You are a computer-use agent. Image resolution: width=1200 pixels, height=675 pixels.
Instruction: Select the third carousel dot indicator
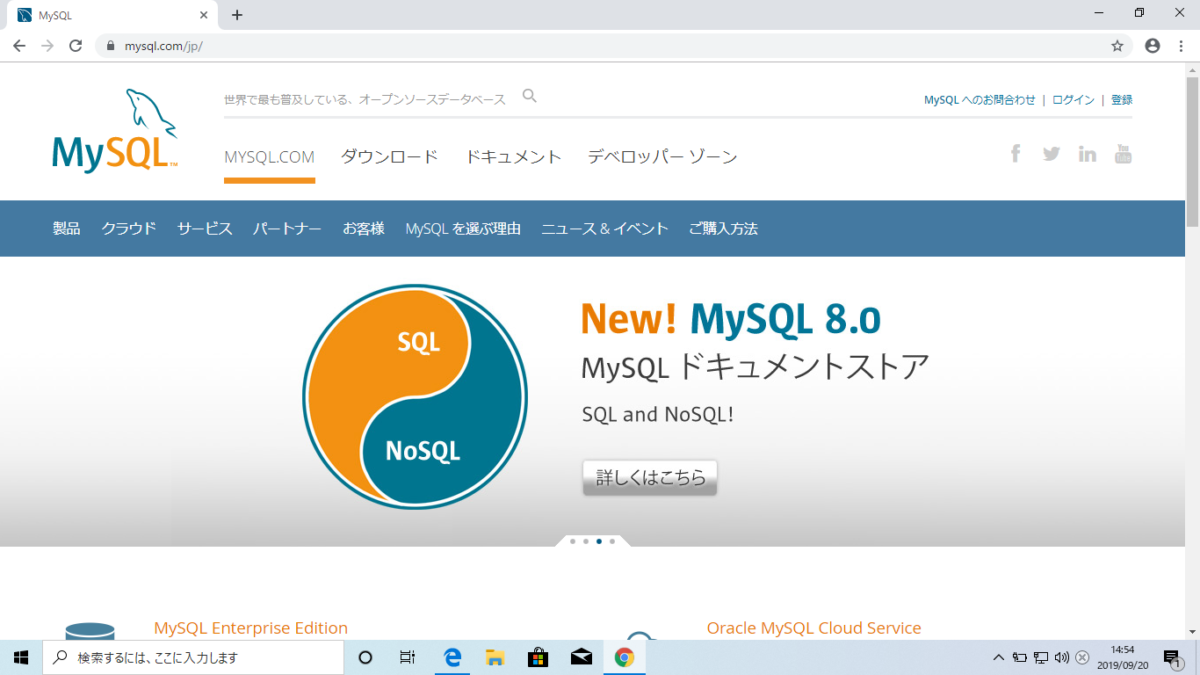click(x=598, y=541)
